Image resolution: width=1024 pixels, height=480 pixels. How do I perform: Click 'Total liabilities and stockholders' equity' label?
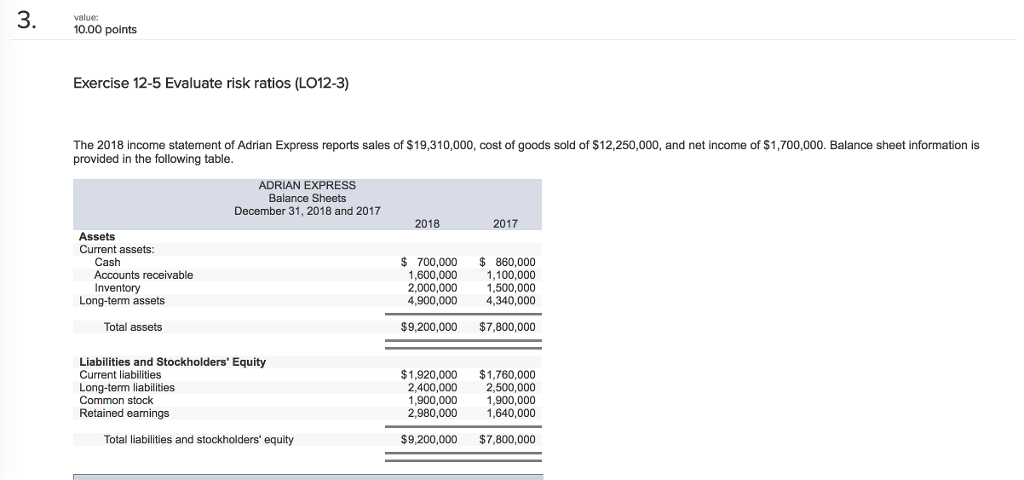pyautogui.click(x=199, y=440)
